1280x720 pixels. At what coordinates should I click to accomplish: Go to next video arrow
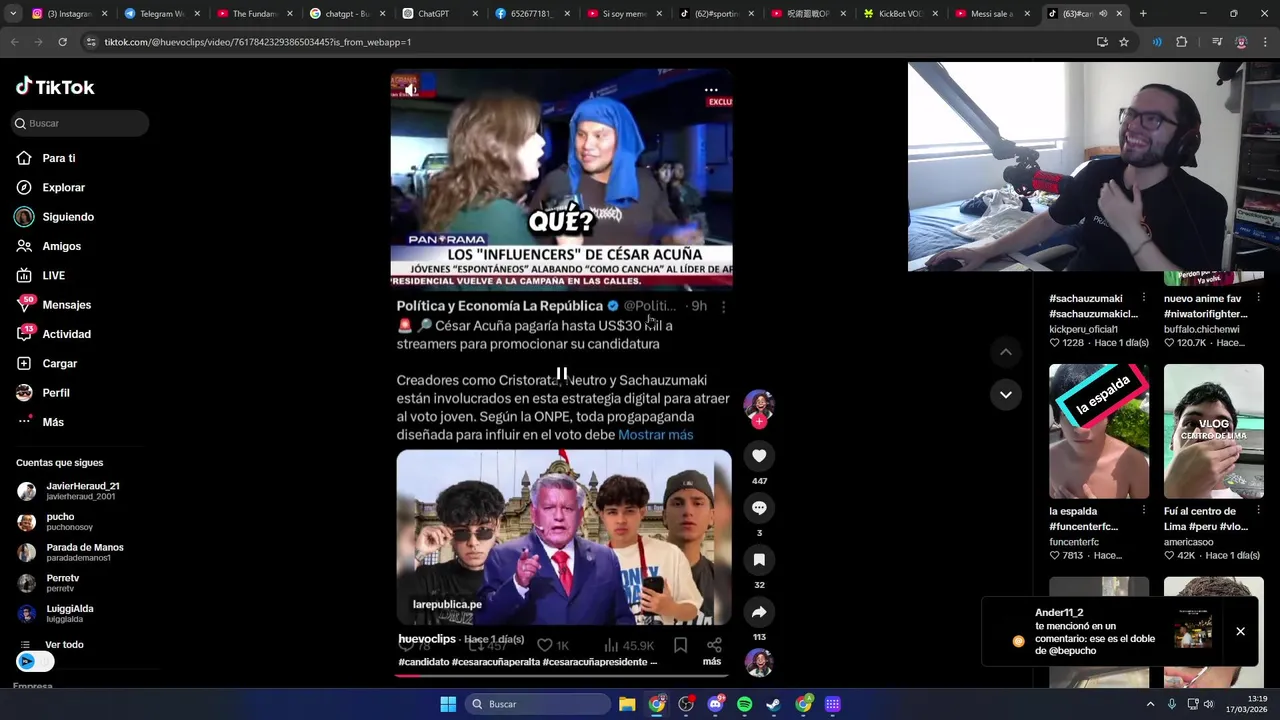coord(1006,394)
